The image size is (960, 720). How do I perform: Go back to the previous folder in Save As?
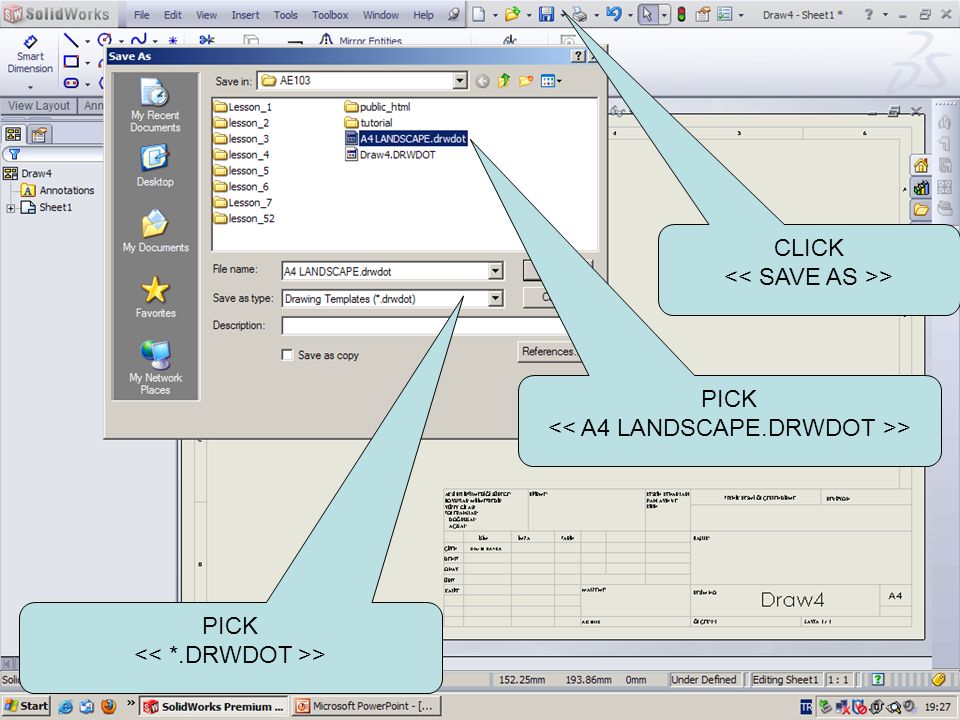(x=482, y=81)
